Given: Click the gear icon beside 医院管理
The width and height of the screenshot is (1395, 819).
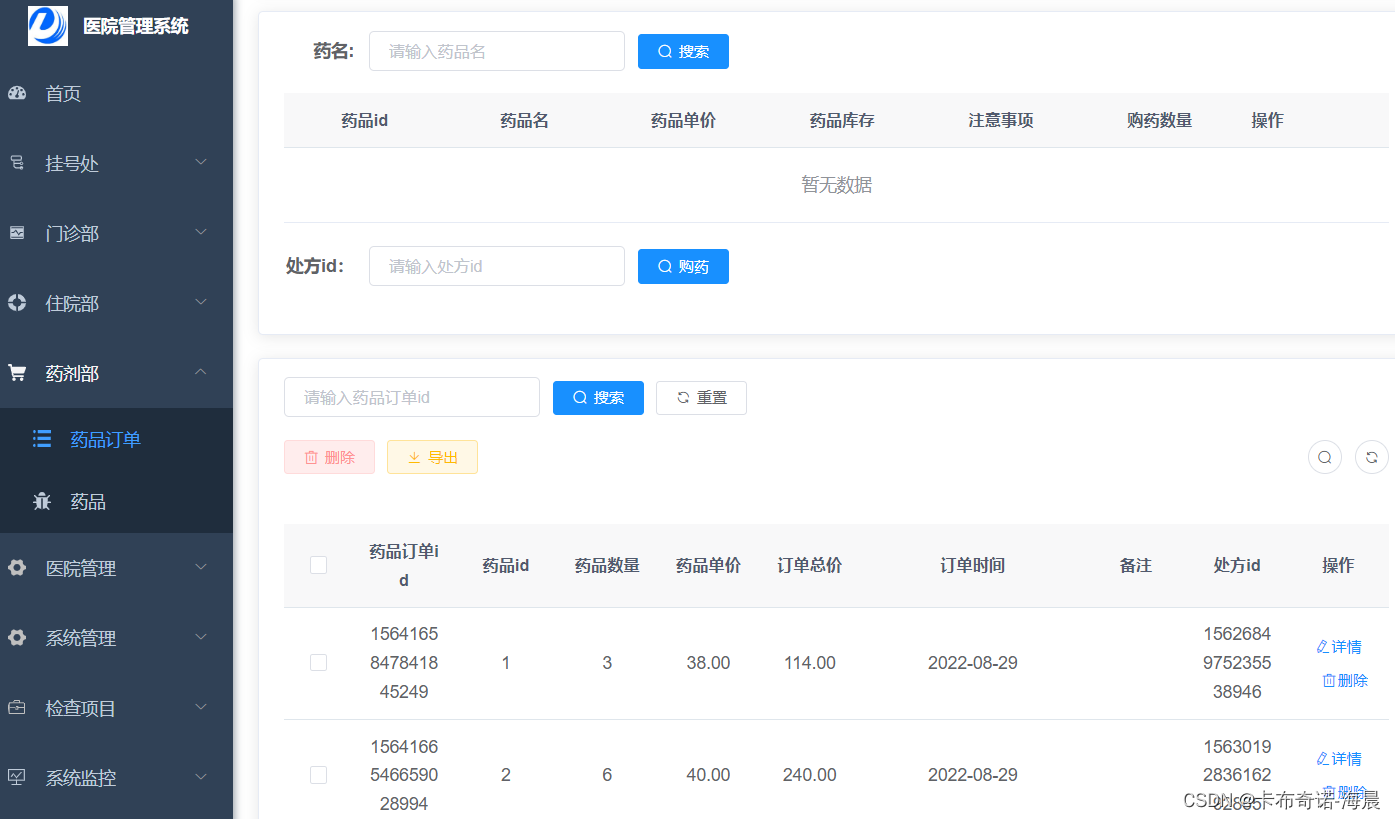Looking at the screenshot, I should pos(17,568).
